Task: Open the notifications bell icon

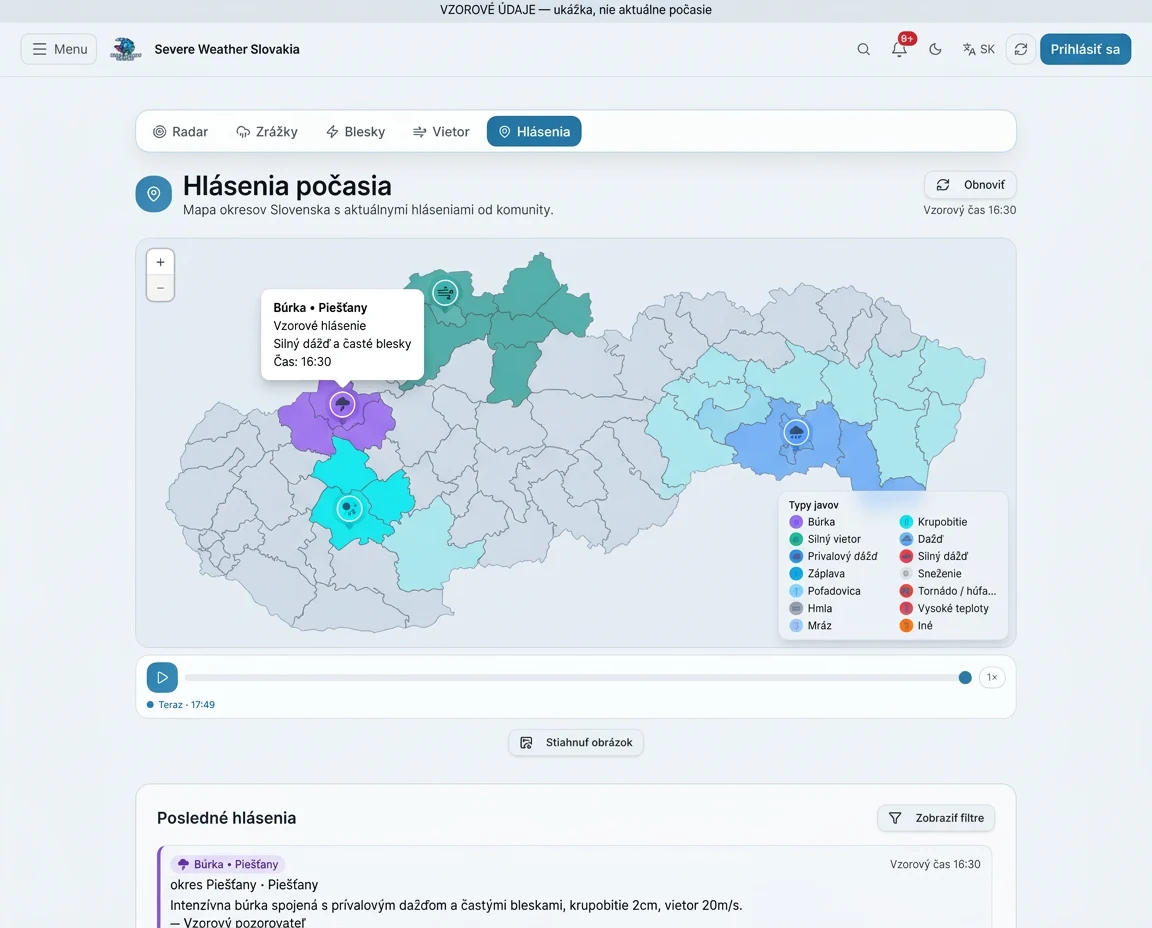Action: (x=899, y=49)
